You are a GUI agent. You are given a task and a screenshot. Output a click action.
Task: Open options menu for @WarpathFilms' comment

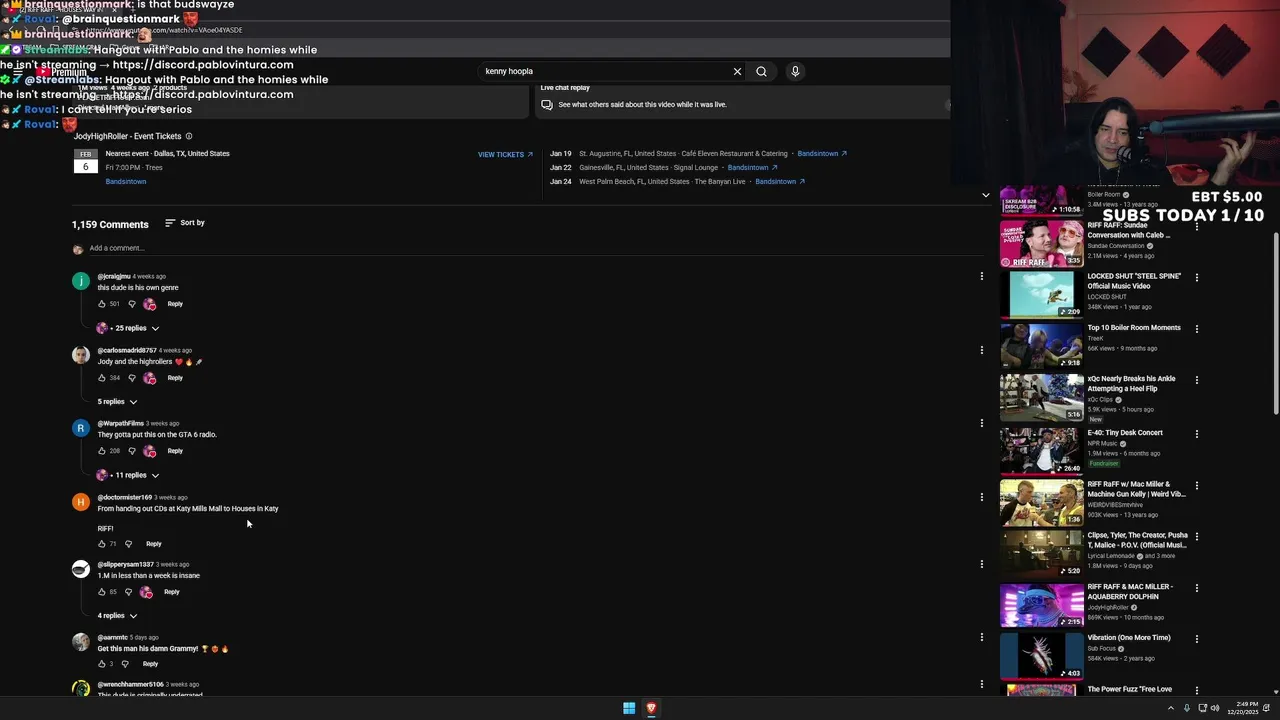click(x=981, y=423)
